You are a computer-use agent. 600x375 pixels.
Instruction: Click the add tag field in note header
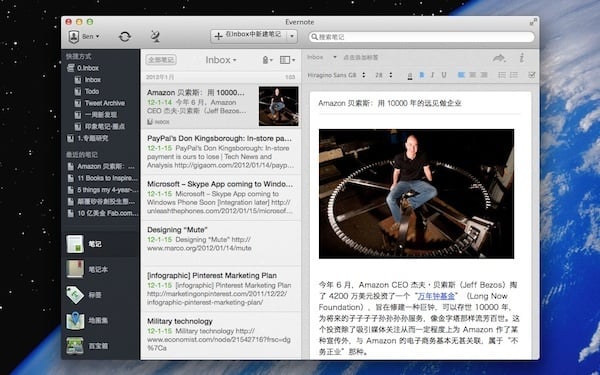(x=360, y=57)
